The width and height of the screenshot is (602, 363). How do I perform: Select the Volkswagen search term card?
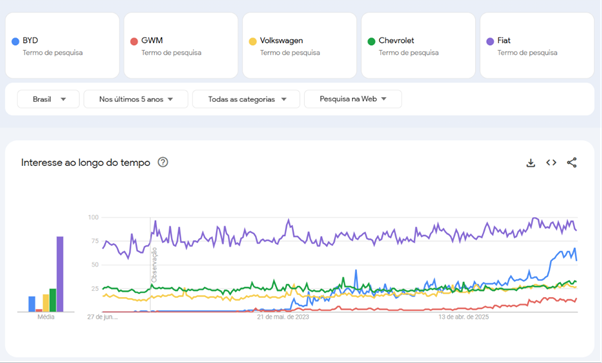point(299,46)
